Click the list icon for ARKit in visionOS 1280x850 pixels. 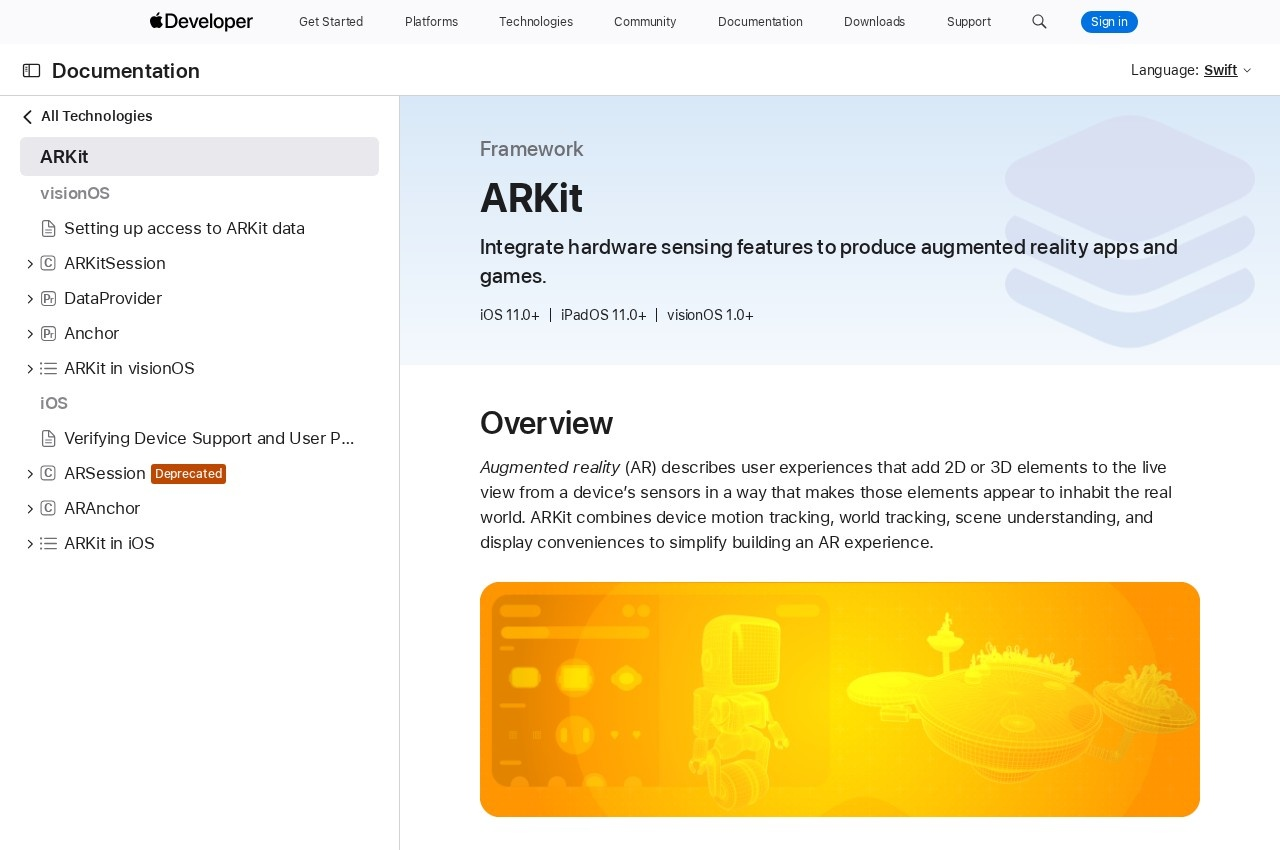[x=48, y=368]
